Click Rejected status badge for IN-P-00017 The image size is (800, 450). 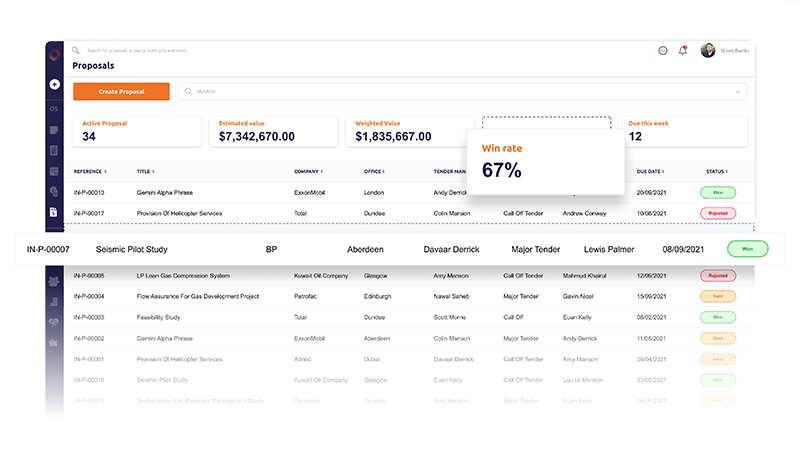click(x=718, y=213)
